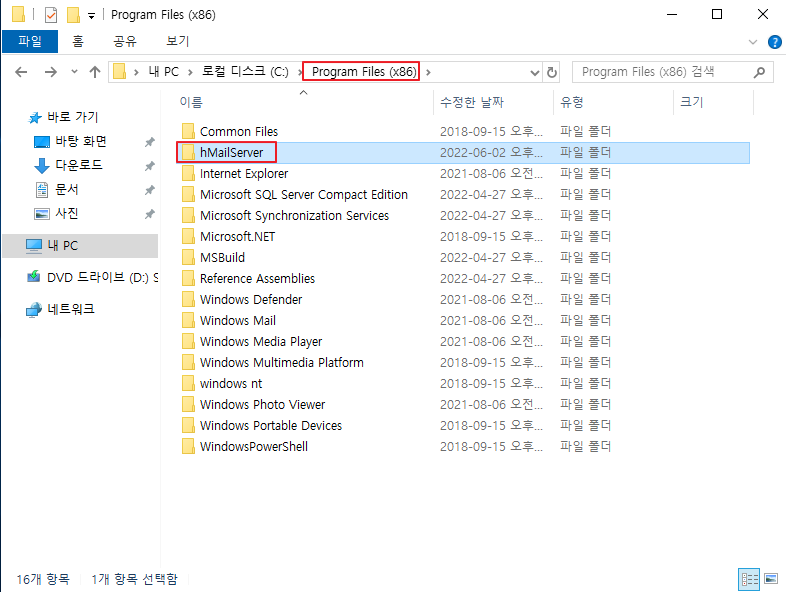Click pin icon next to 사진

(x=150, y=214)
